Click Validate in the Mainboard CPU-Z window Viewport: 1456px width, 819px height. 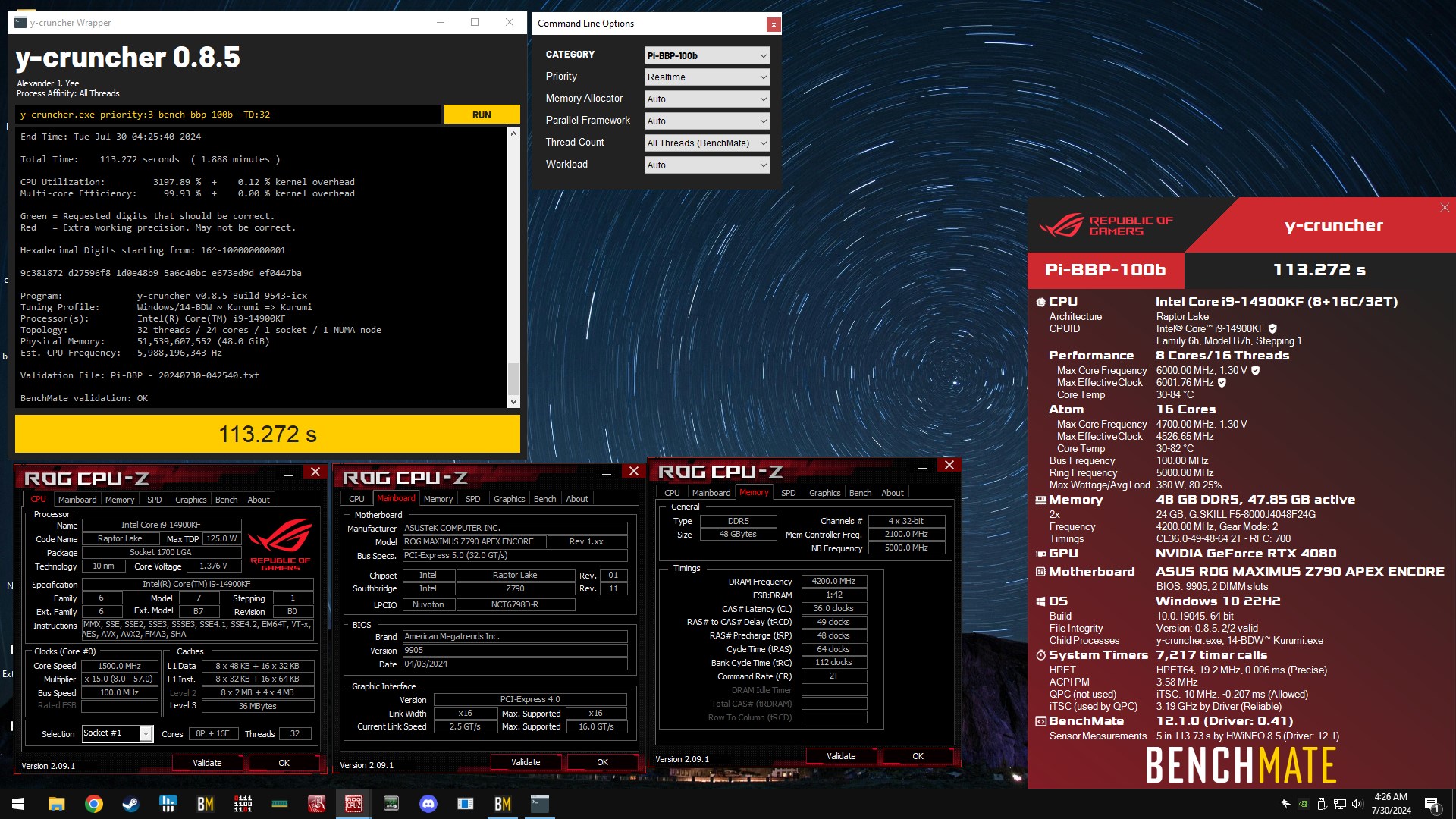click(526, 762)
